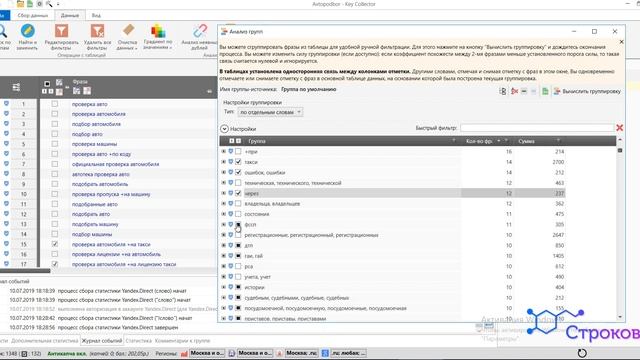Open the Журнал событий bottom tab

pyautogui.click(x=102, y=340)
